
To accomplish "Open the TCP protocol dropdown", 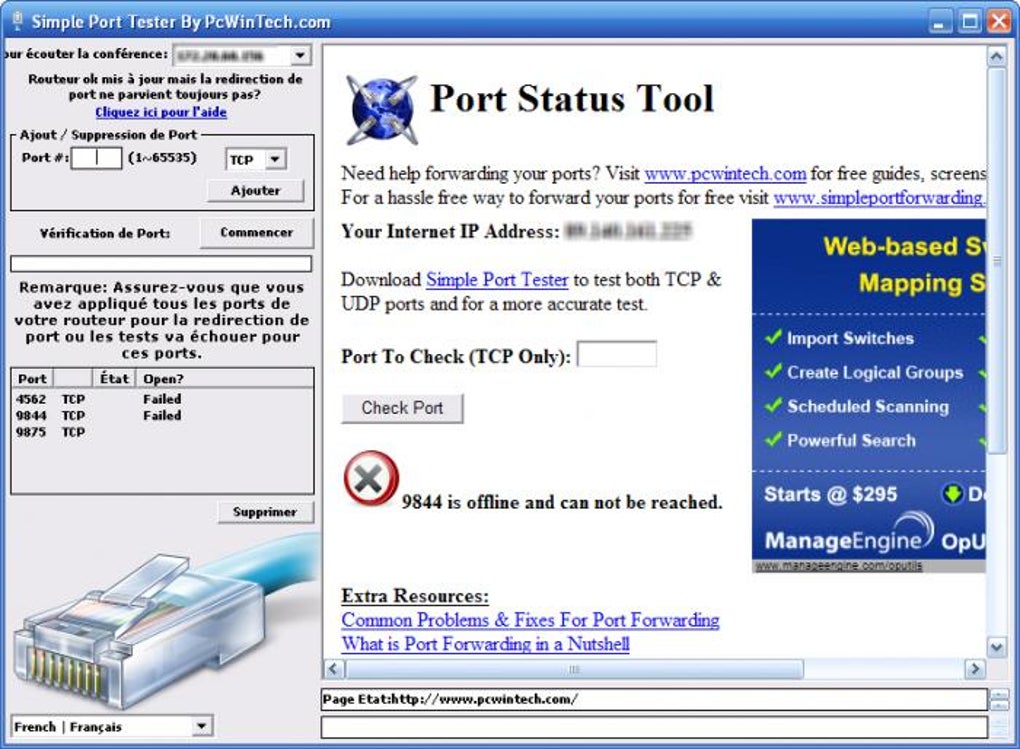I will point(275,159).
